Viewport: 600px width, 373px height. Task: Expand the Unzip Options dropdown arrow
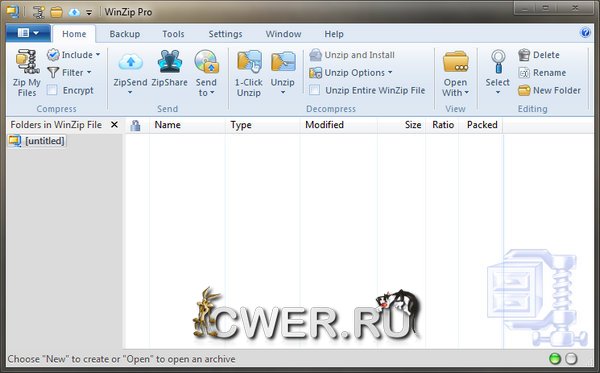coord(390,72)
